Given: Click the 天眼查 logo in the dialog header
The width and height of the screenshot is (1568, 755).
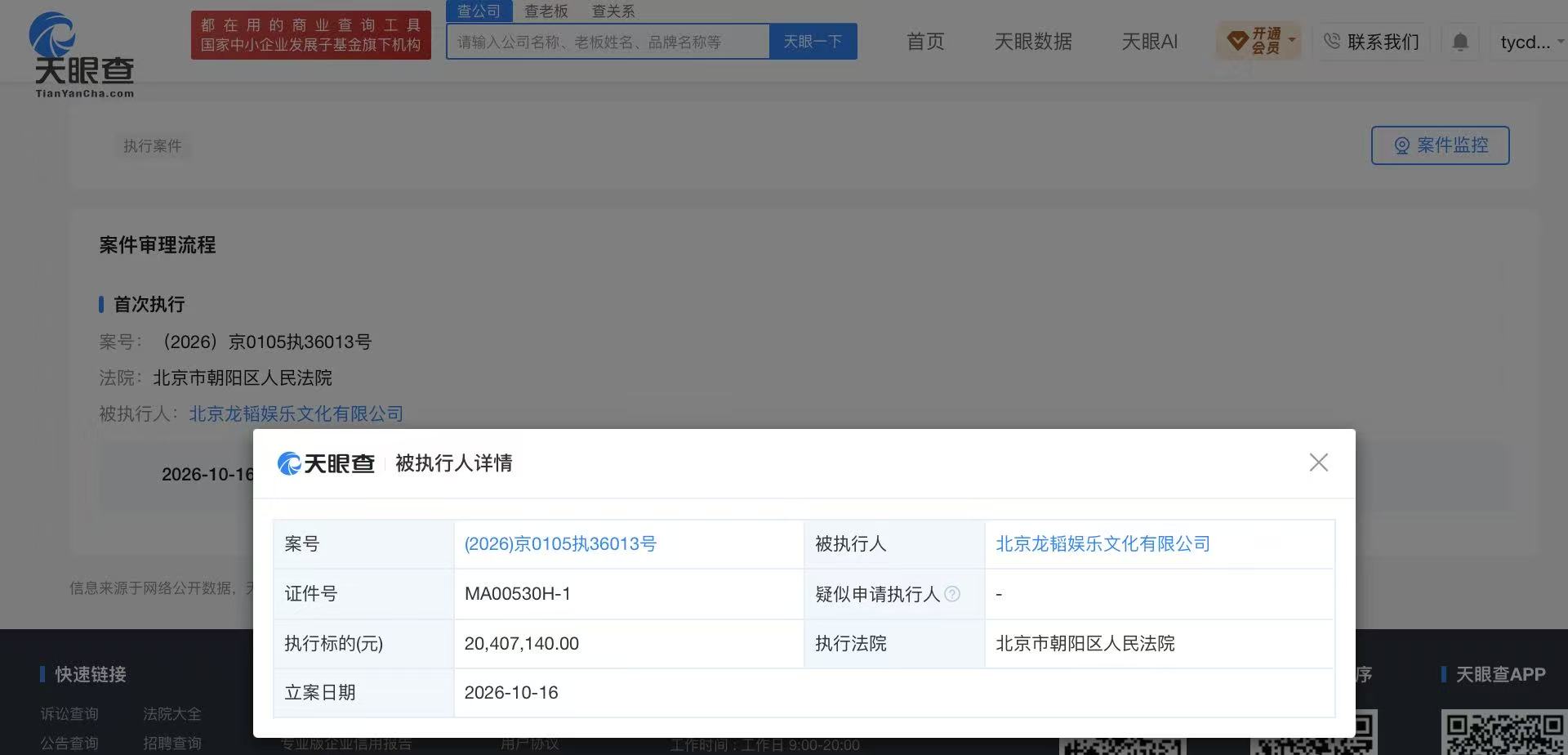Looking at the screenshot, I should click(x=326, y=463).
